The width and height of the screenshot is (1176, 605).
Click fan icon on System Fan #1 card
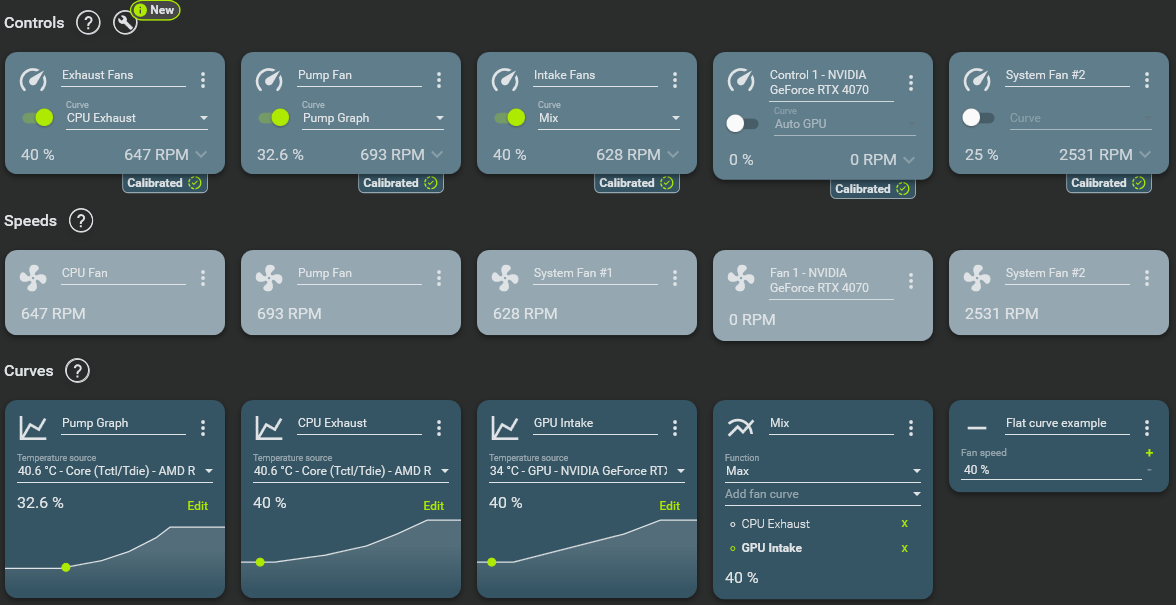505,278
